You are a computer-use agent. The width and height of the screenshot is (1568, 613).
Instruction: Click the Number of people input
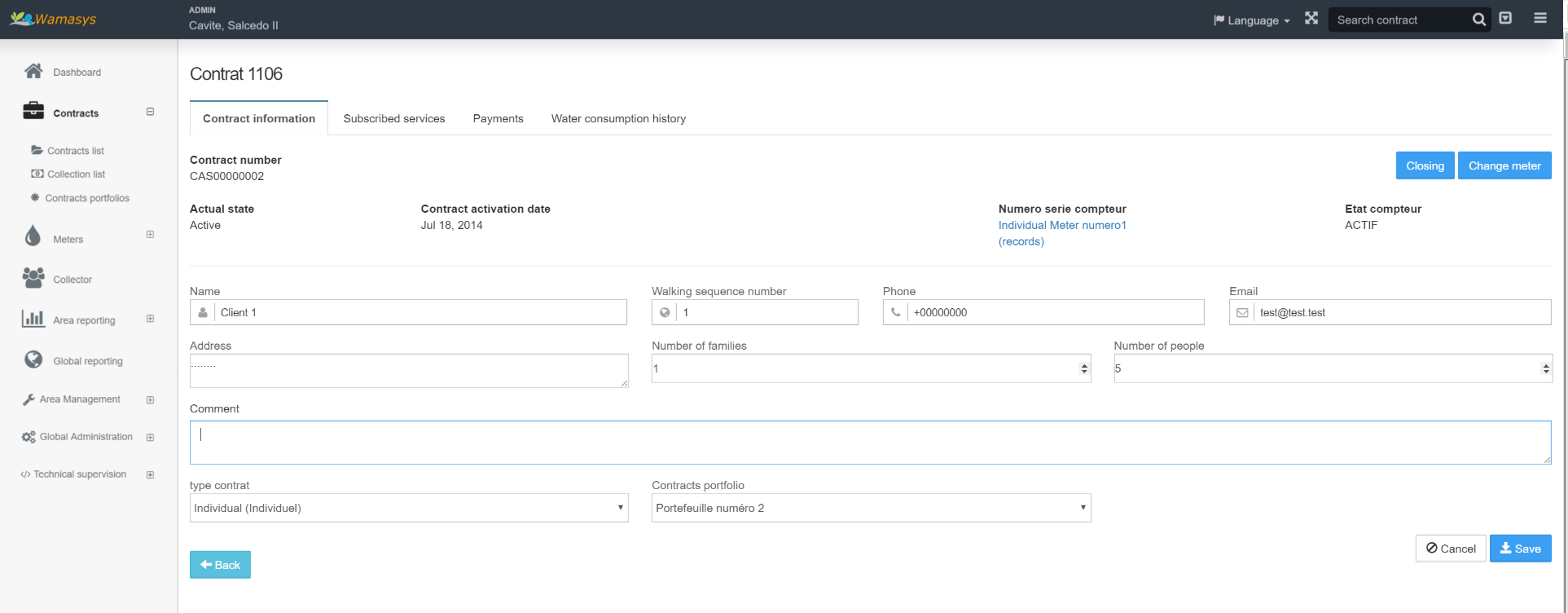click(1333, 368)
